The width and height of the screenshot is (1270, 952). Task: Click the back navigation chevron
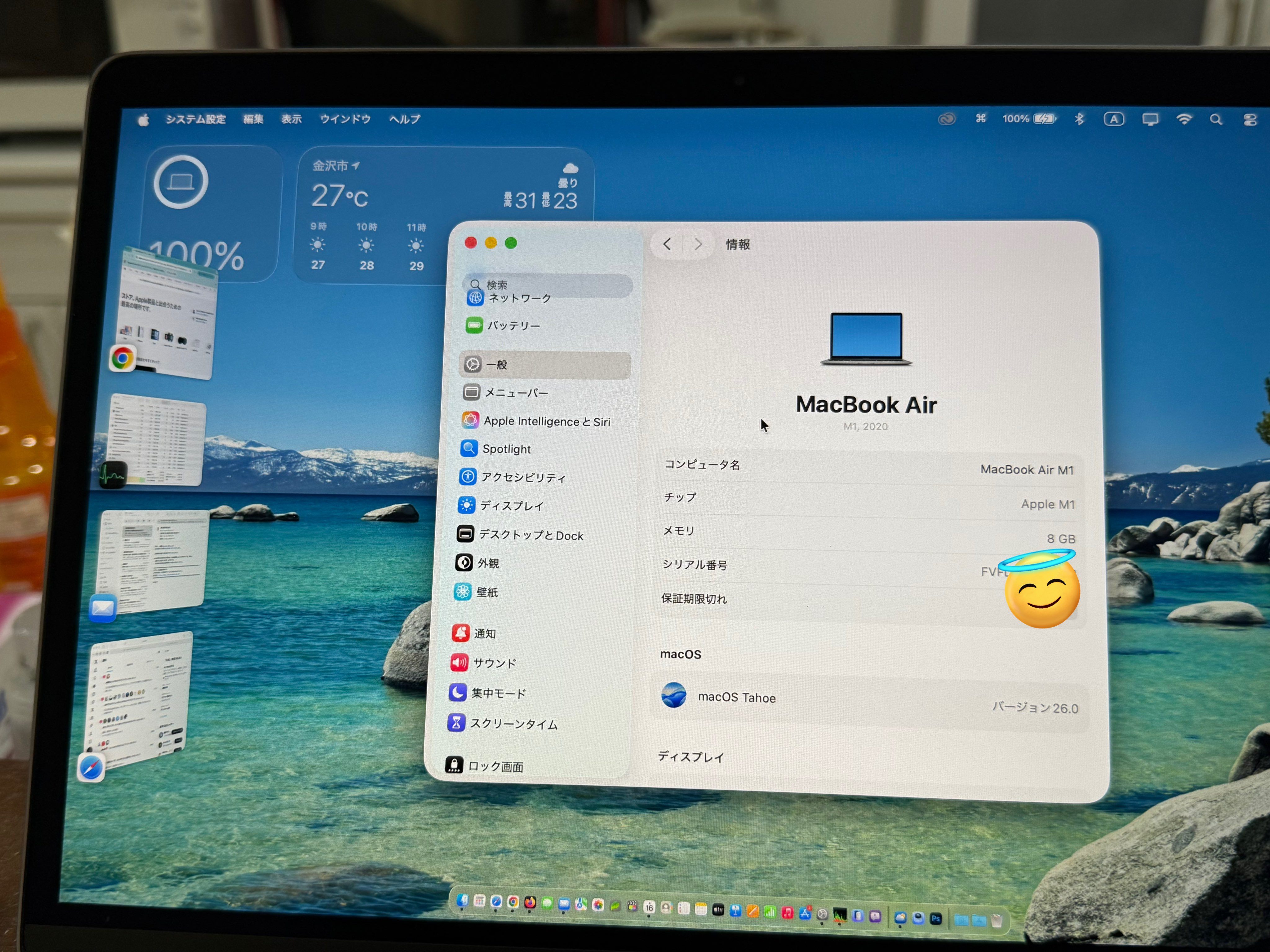(x=667, y=245)
